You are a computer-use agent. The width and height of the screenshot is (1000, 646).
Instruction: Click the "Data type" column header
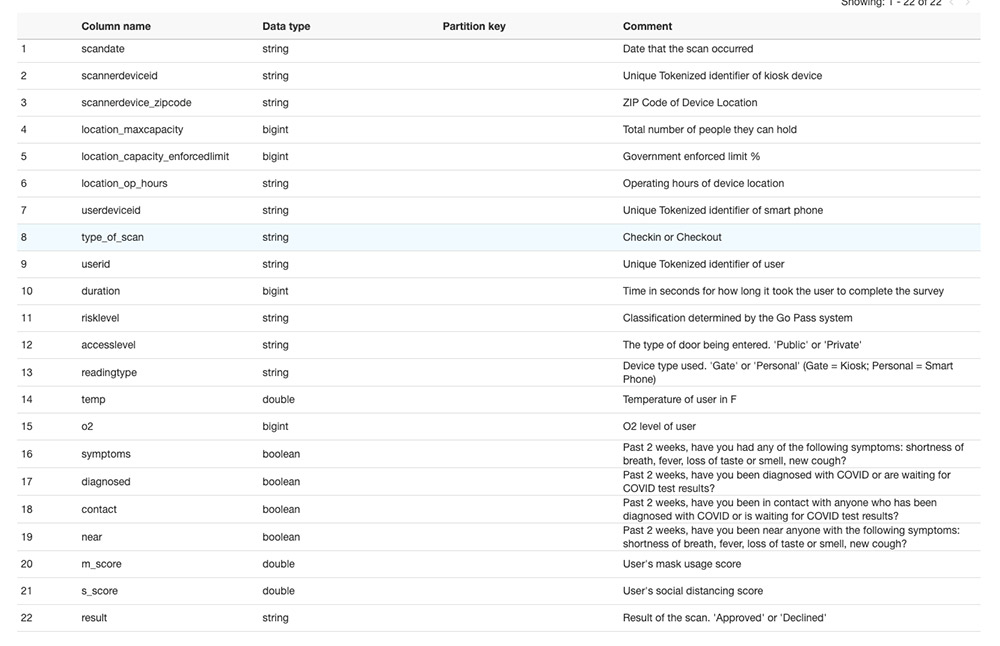(x=286, y=26)
